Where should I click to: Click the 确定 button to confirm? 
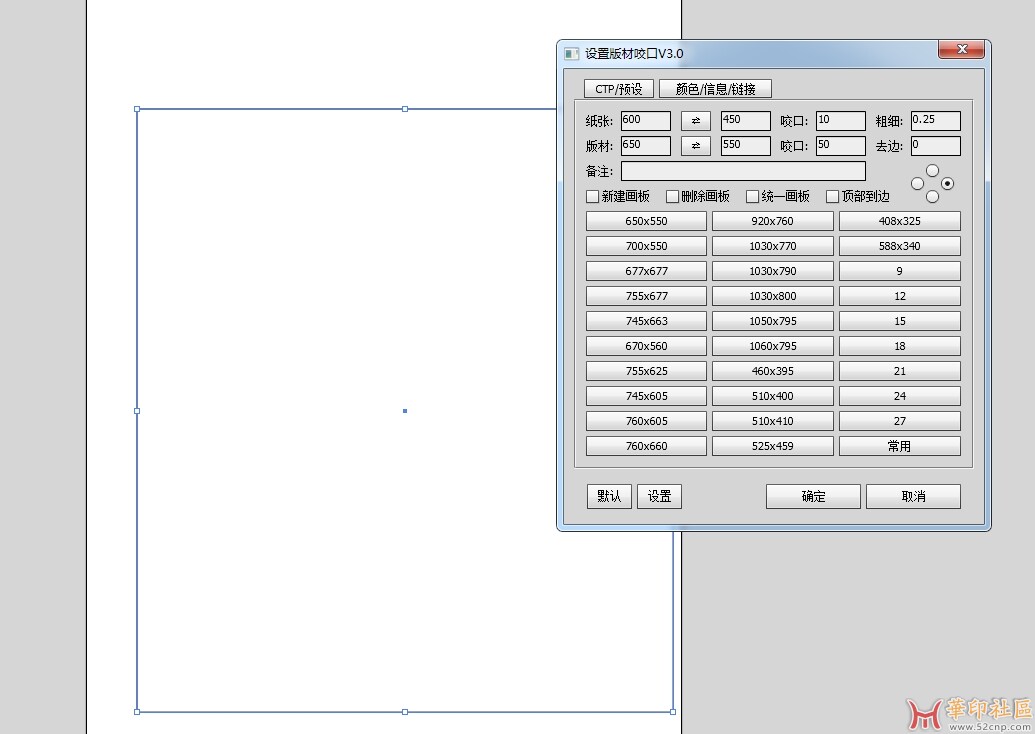(813, 496)
